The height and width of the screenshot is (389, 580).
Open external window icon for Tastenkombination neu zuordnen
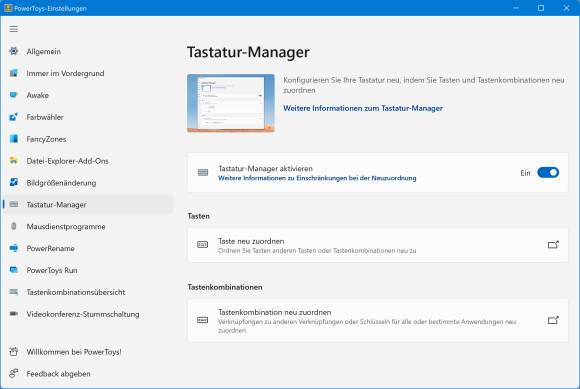pyautogui.click(x=553, y=320)
